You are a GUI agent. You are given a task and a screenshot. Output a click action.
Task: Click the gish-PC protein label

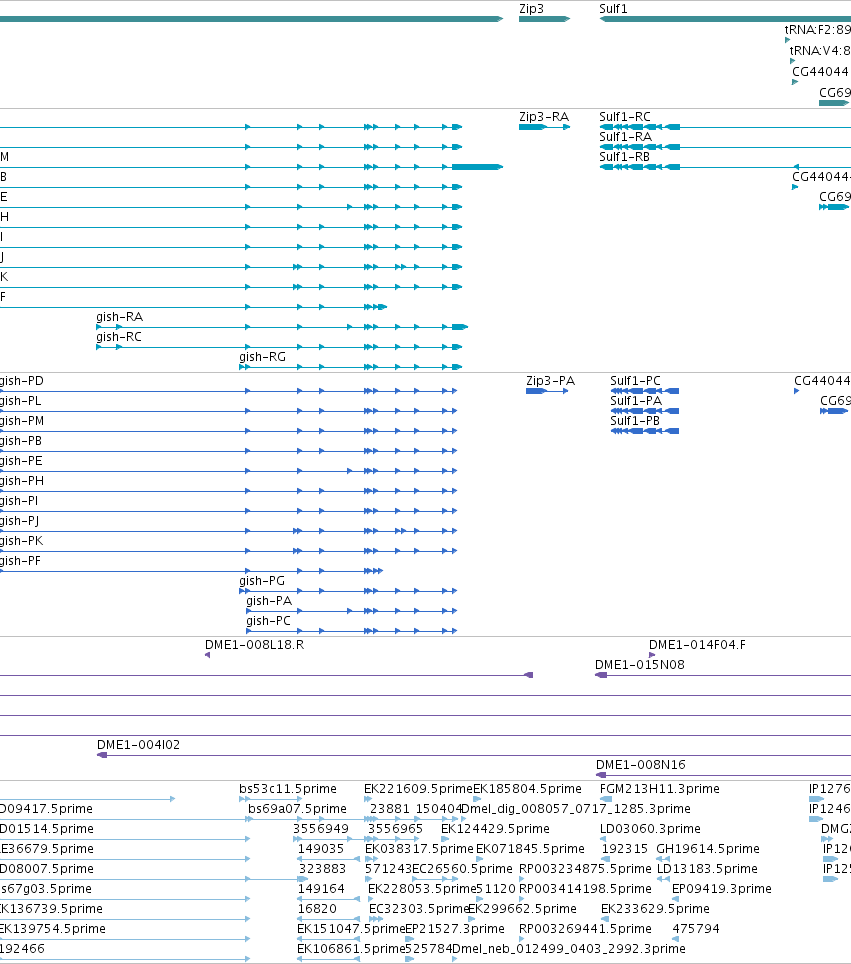tap(269, 621)
